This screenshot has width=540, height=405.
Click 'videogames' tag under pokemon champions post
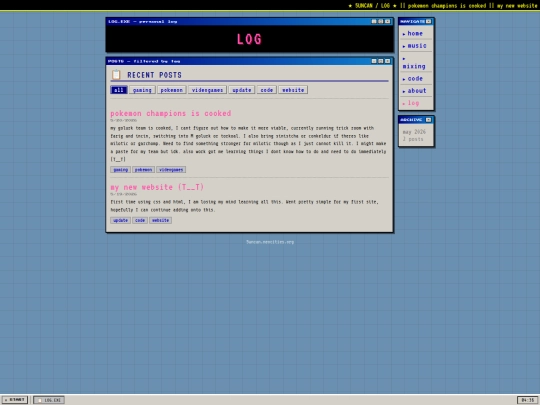pos(171,169)
